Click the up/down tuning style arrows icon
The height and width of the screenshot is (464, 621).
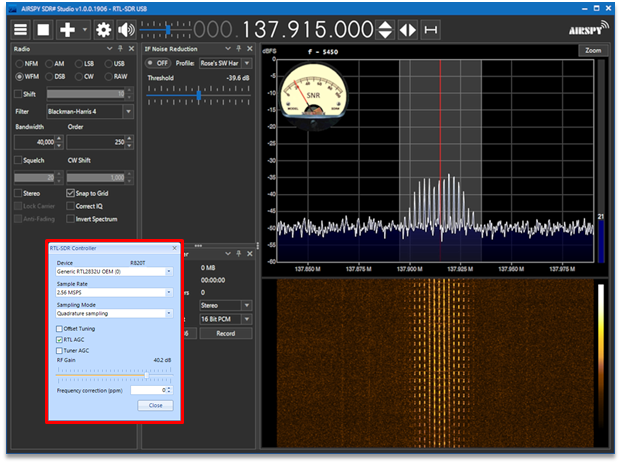pos(385,30)
